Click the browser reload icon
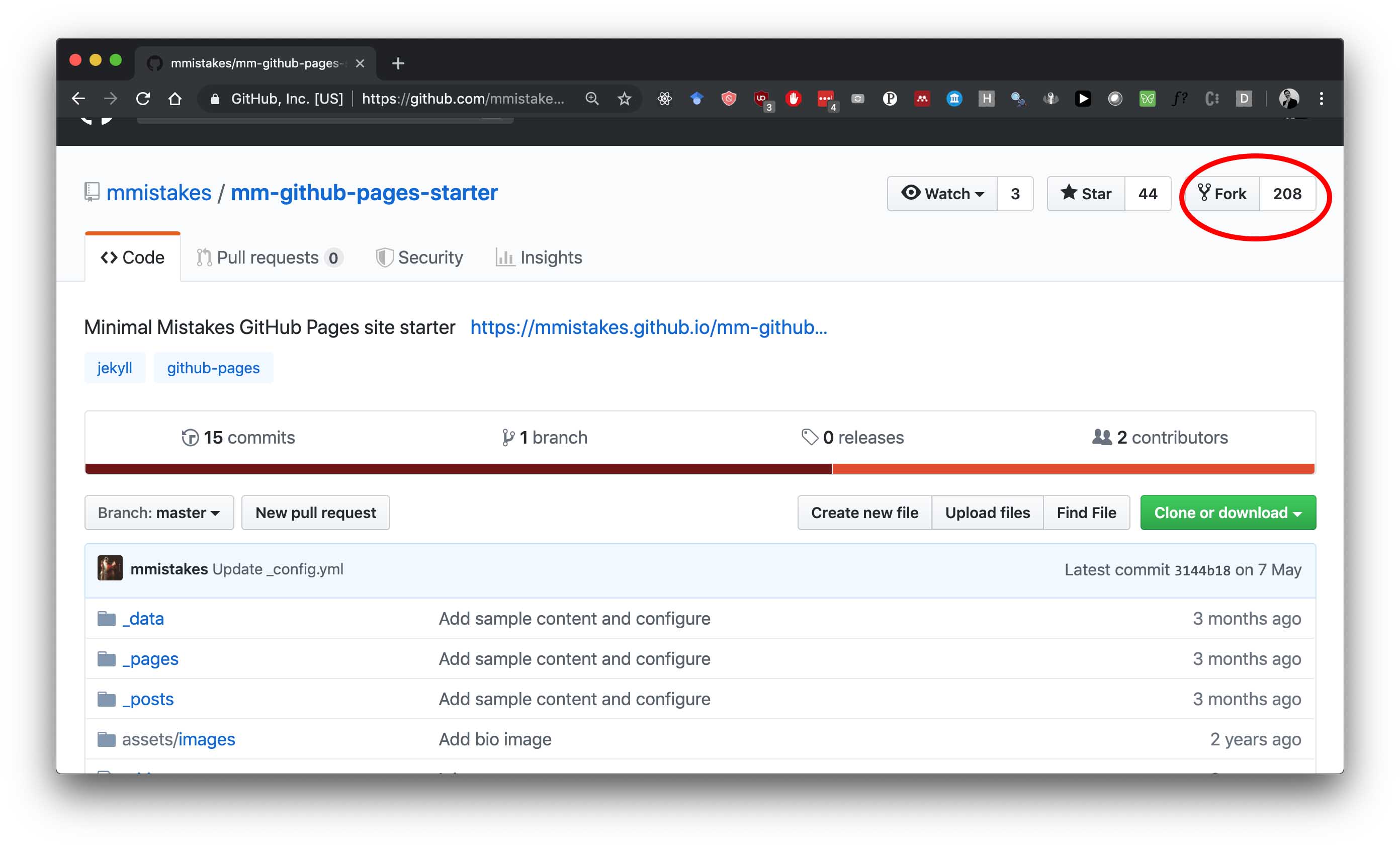The image size is (1400, 848). coord(143,99)
